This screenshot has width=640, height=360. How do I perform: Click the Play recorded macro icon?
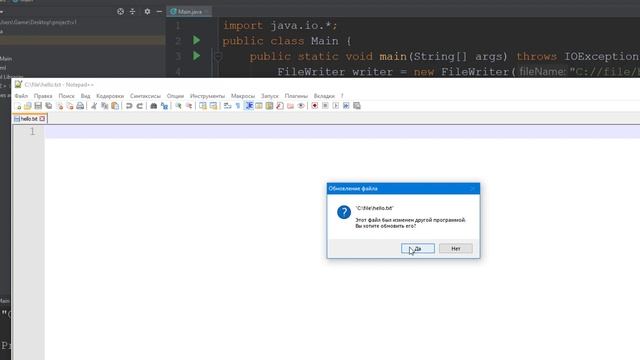point(336,106)
